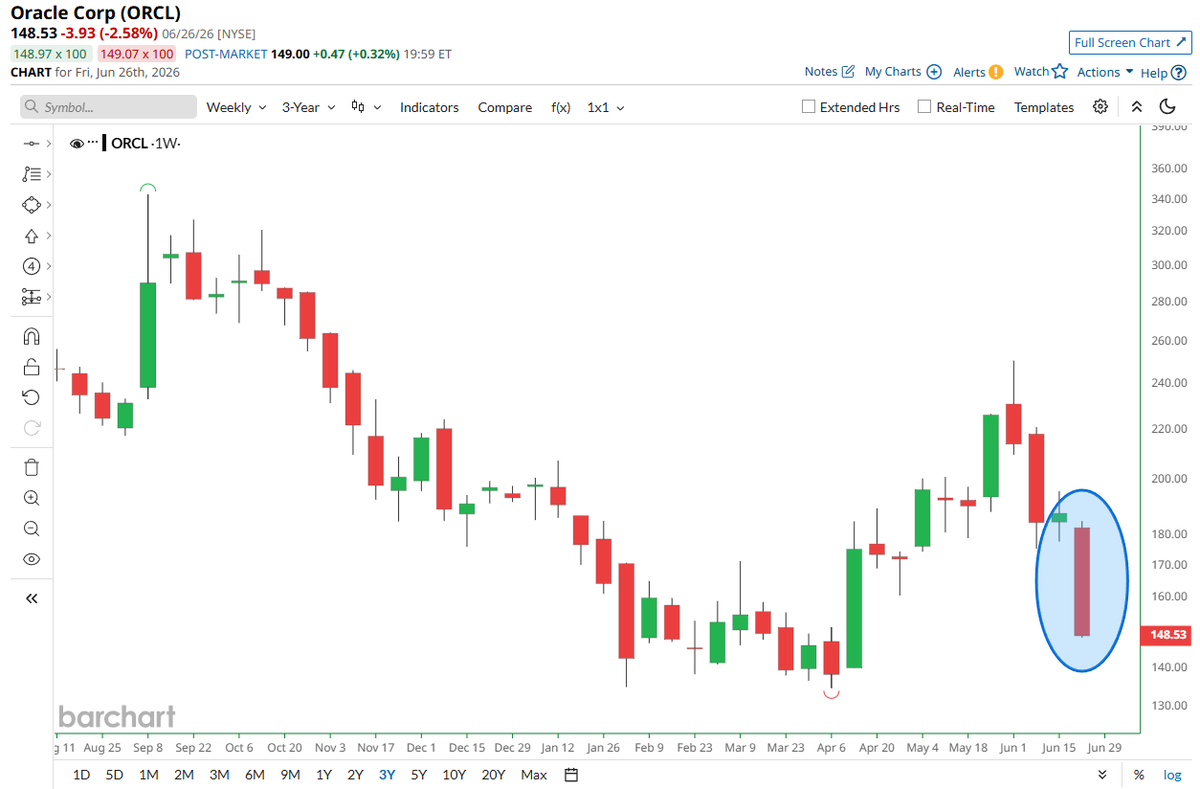Open the 3-Year range dropdown
Viewport: 1200px width, 789px height.
pyautogui.click(x=307, y=107)
